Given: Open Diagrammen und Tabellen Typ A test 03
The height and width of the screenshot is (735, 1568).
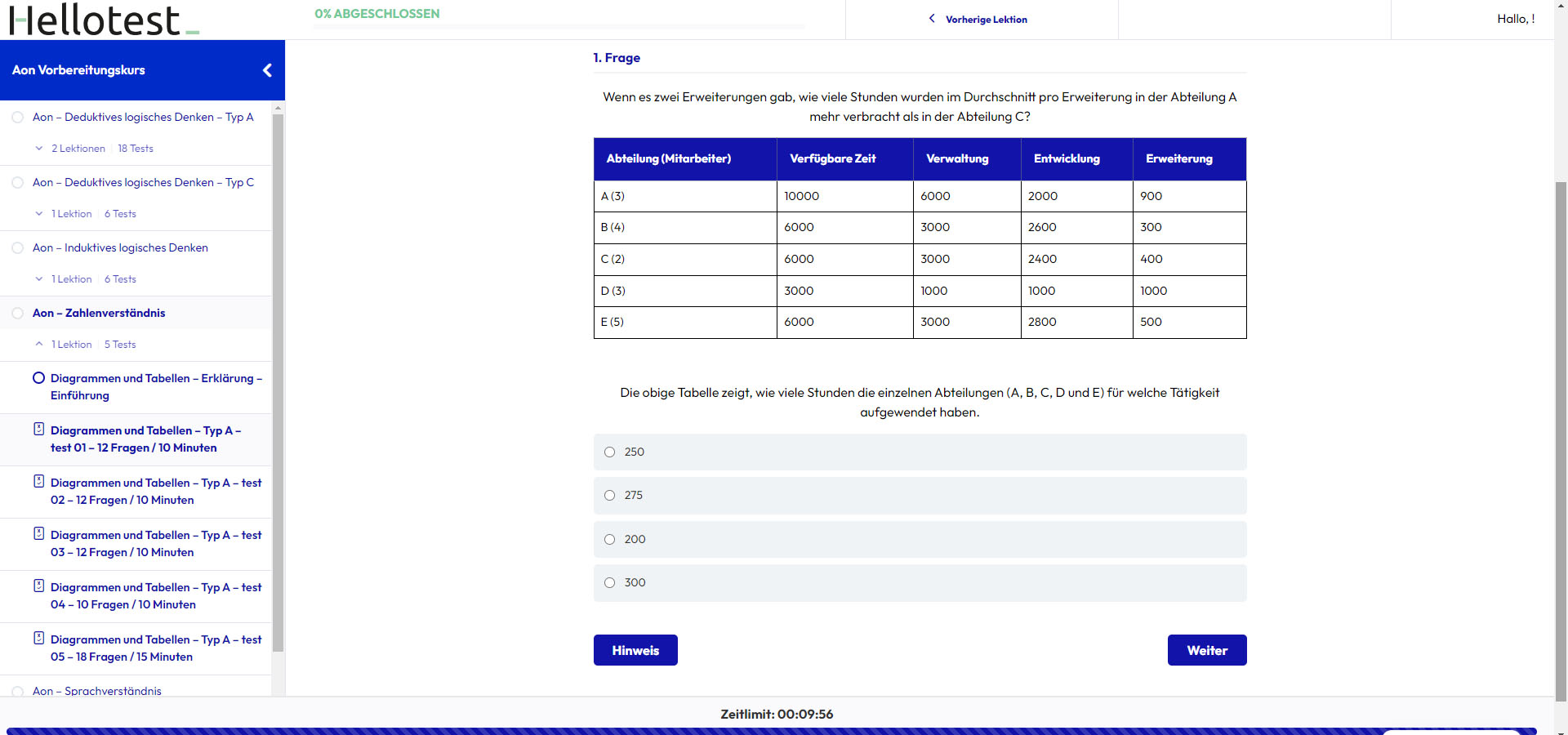Looking at the screenshot, I should tap(156, 544).
